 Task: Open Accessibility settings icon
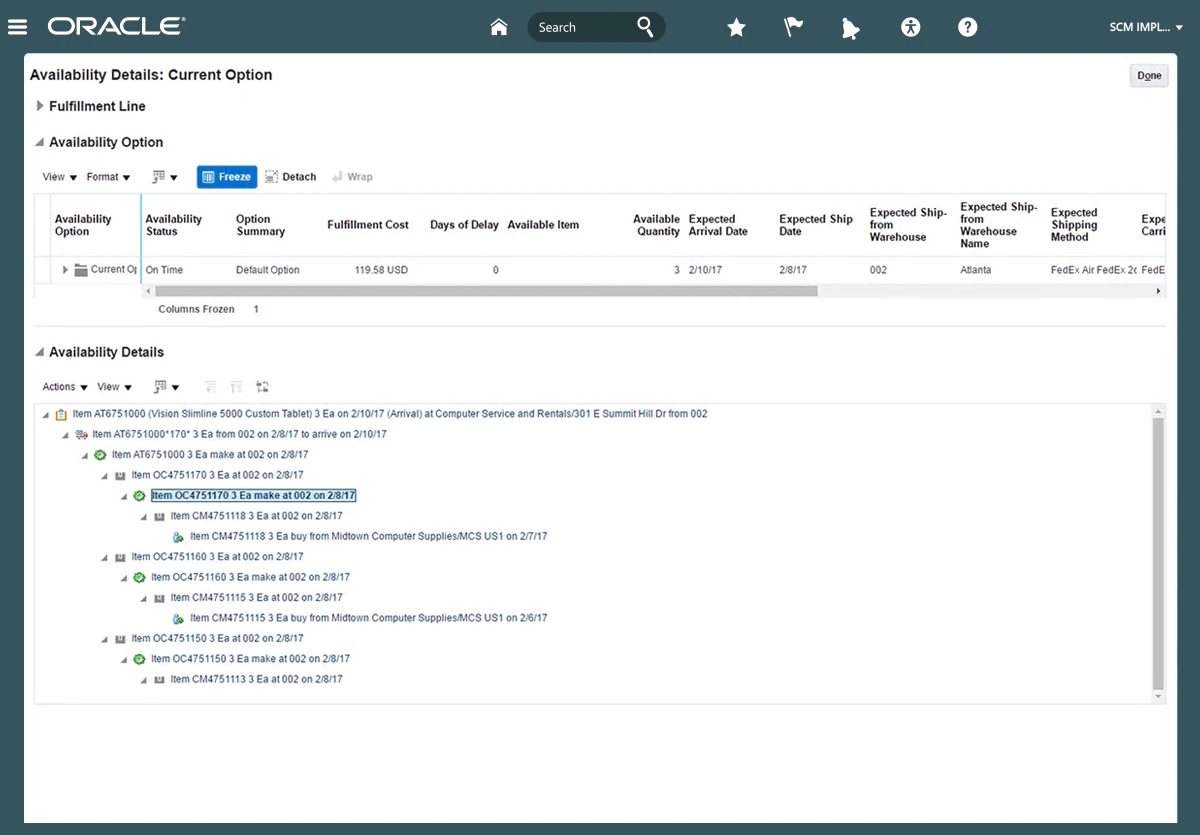[910, 27]
